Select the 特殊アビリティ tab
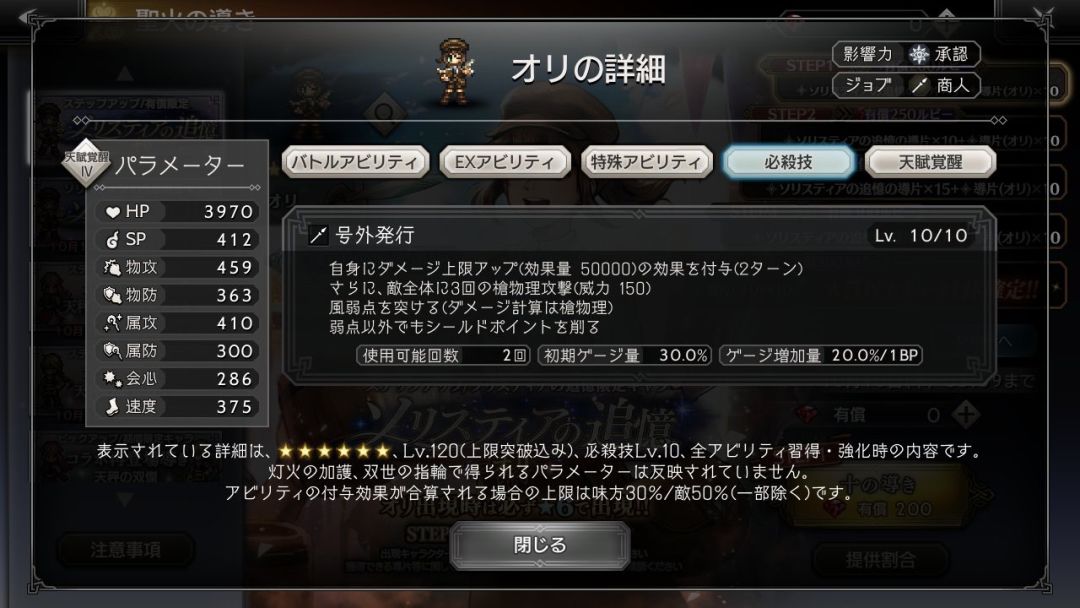 [x=646, y=162]
